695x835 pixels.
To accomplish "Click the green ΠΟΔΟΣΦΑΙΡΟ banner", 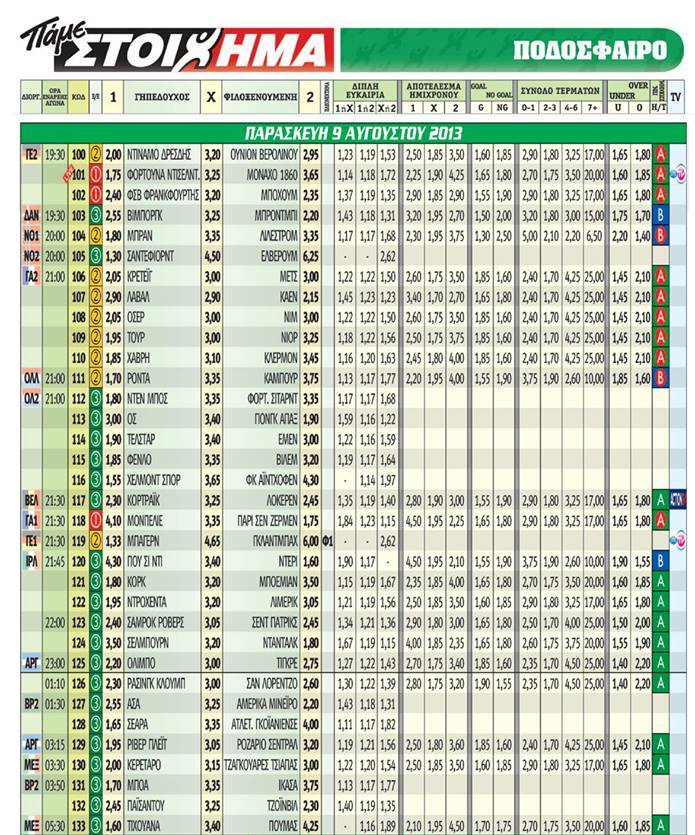I will point(512,50).
